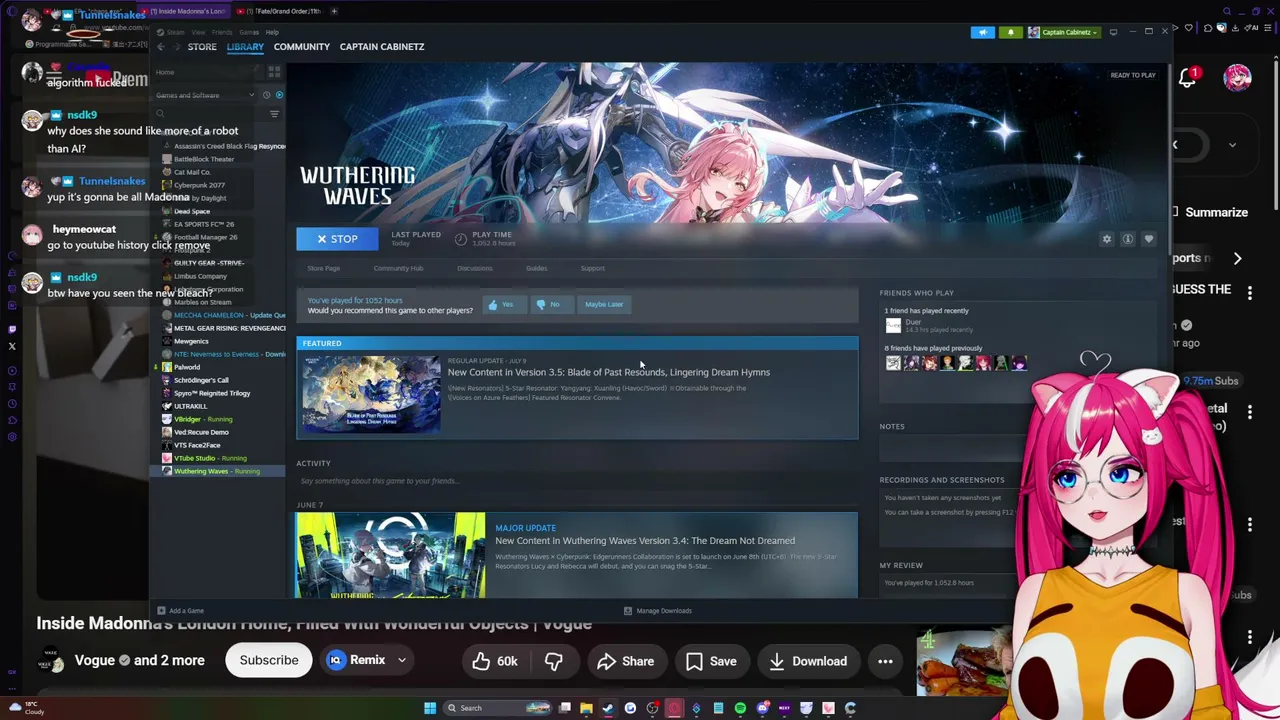This screenshot has width=1280, height=720.
Task: Switch library to grid collections view
Action: (273, 72)
